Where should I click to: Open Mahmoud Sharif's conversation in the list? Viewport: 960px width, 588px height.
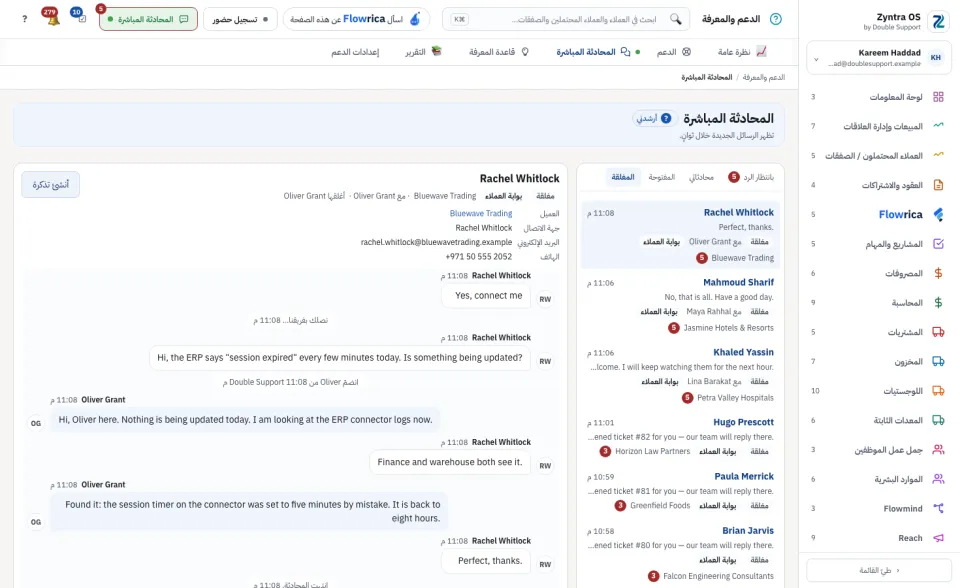tap(680, 305)
